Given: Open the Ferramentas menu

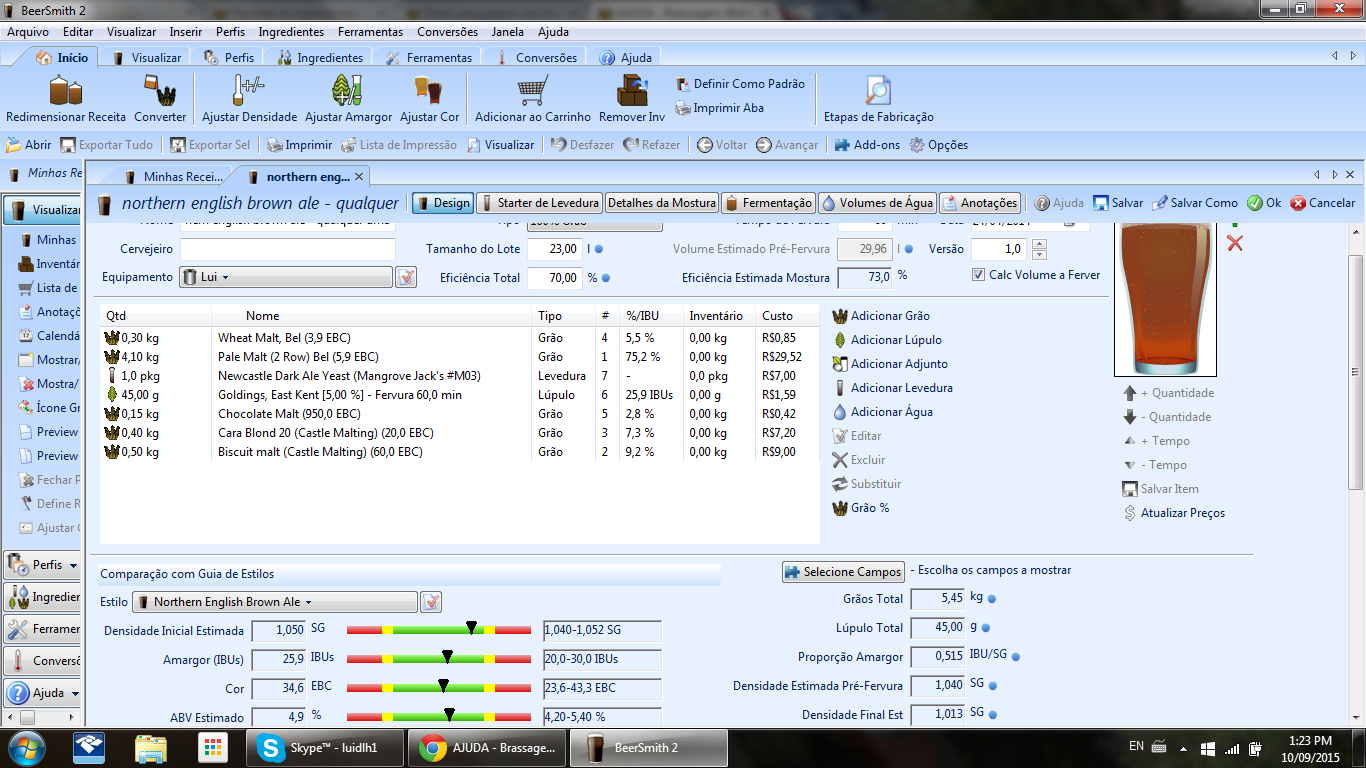Looking at the screenshot, I should 370,32.
